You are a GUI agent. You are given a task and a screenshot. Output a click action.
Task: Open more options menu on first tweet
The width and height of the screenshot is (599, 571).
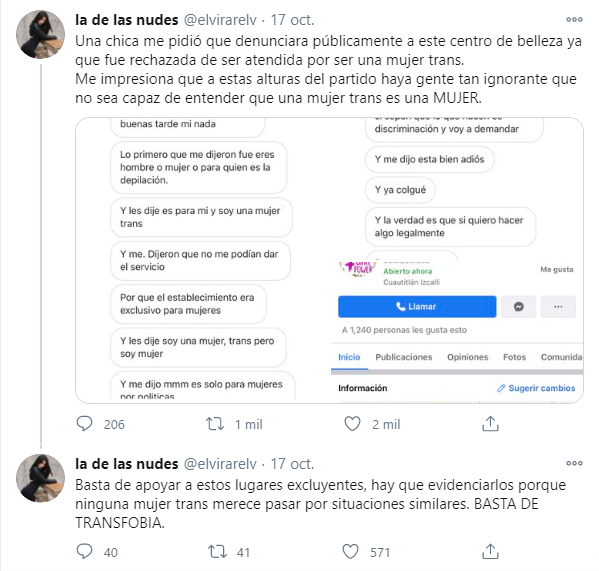point(574,19)
